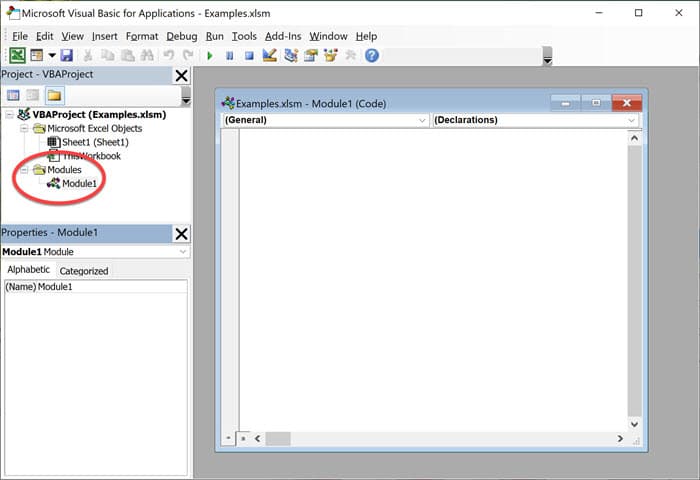The width and height of the screenshot is (700, 480).
Task: Toggle Procedure View button at code window bottom
Action: pos(229,438)
